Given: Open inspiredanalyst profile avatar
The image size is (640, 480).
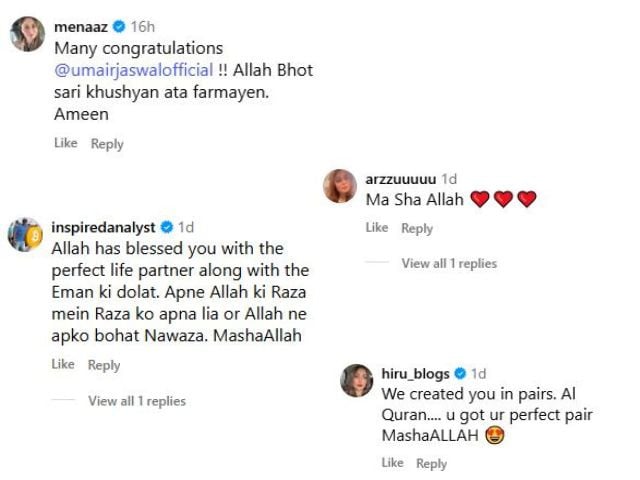Looking at the screenshot, I should point(24,234).
